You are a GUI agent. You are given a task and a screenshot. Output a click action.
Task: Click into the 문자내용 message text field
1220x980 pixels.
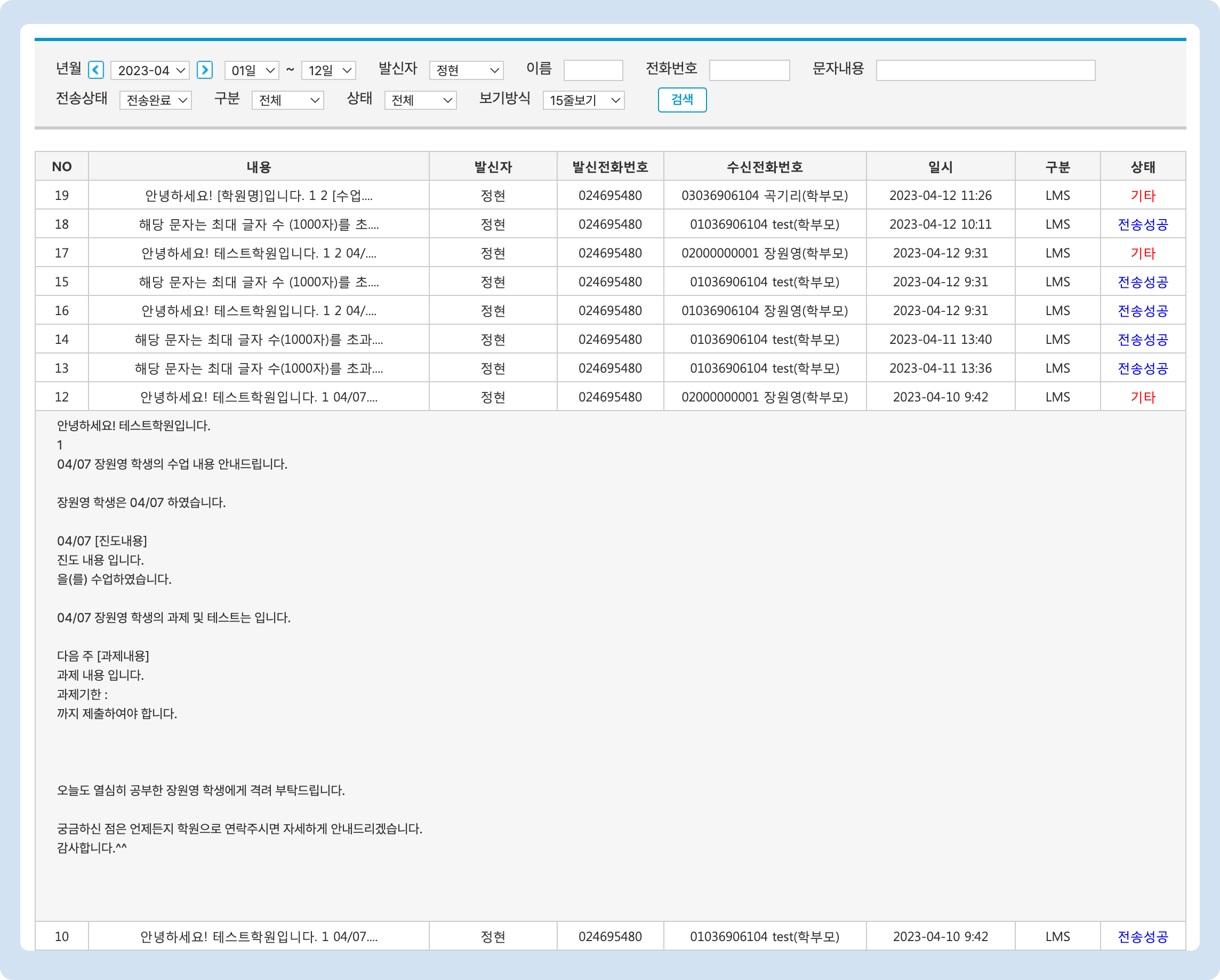pos(985,71)
